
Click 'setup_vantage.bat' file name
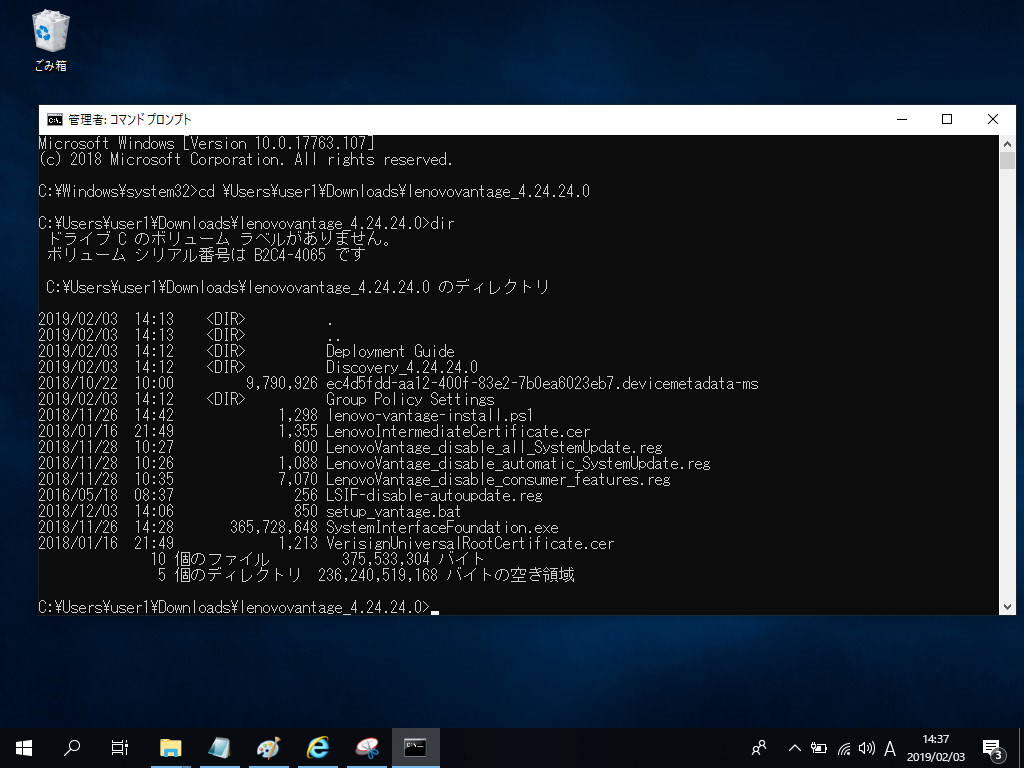(x=393, y=511)
